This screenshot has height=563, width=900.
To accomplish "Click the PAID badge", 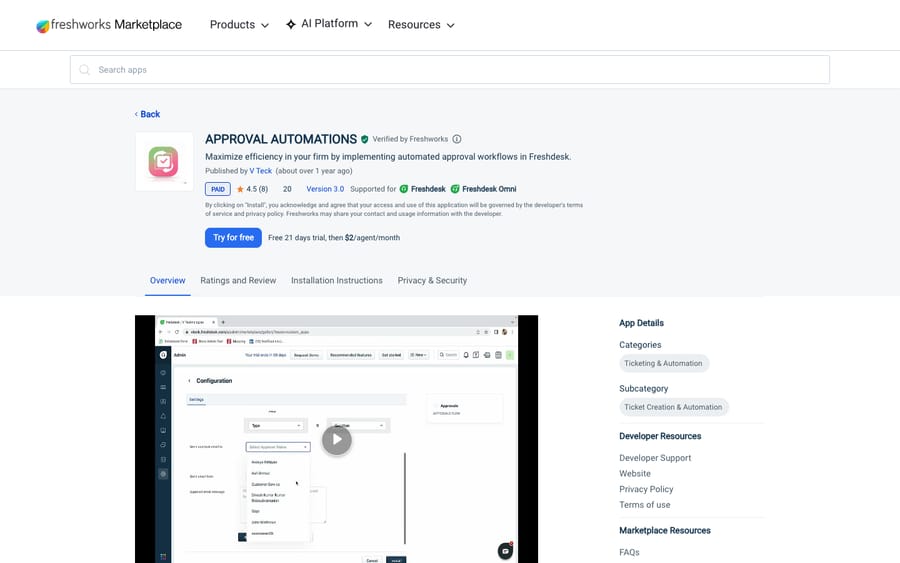I will pyautogui.click(x=218, y=189).
